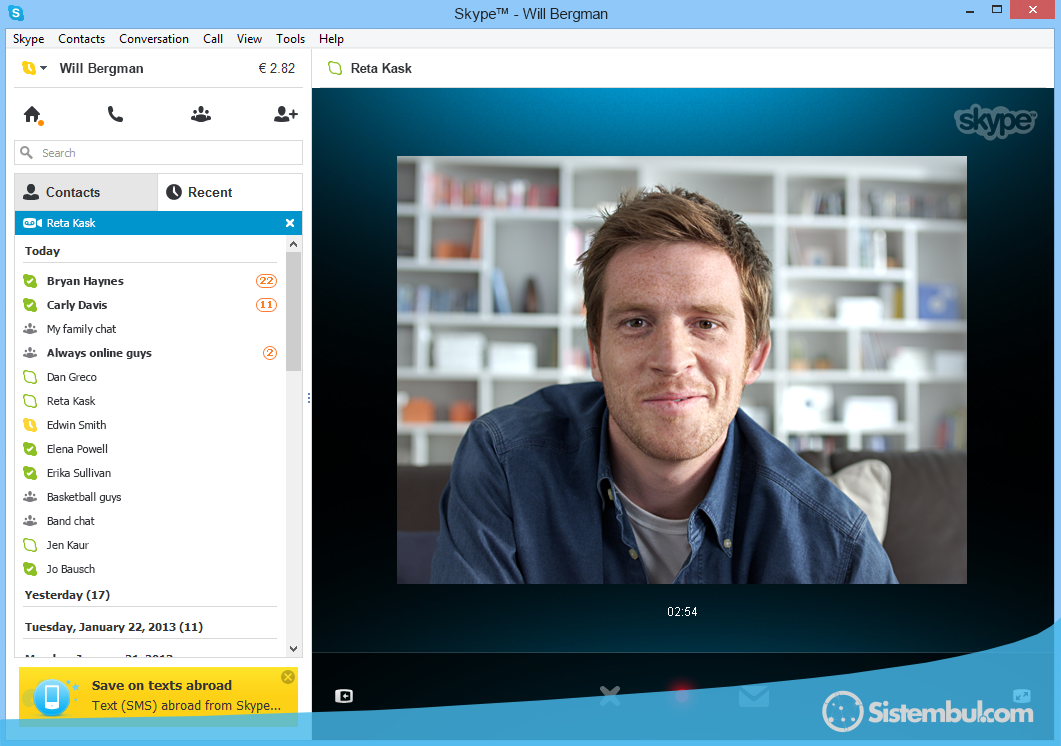
Task: Open Jen Kaur conversation
Action: pos(68,545)
